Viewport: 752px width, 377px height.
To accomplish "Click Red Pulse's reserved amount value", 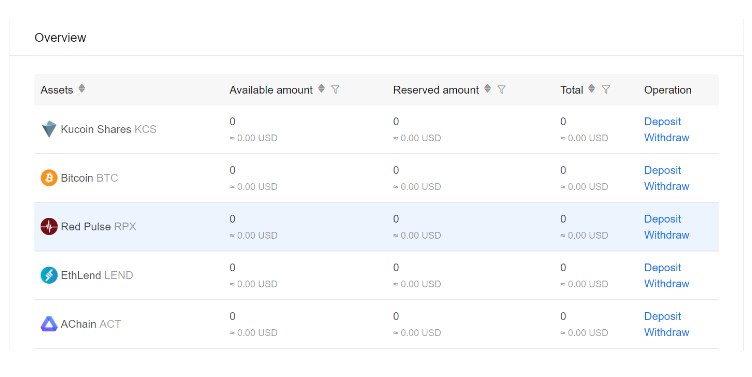I will click(x=396, y=219).
